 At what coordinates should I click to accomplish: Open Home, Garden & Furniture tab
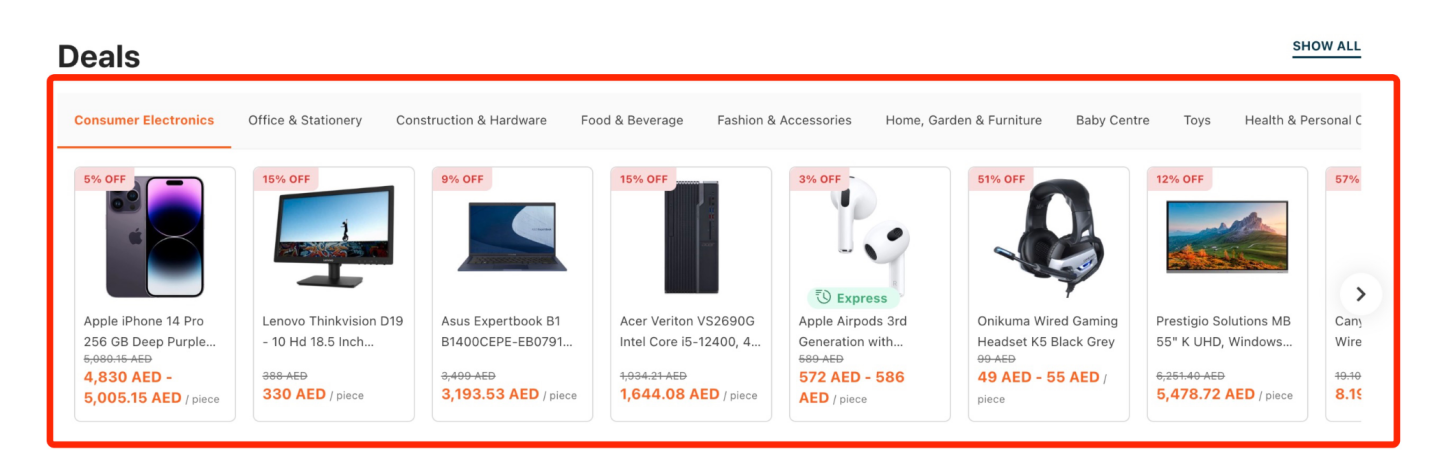click(x=963, y=120)
